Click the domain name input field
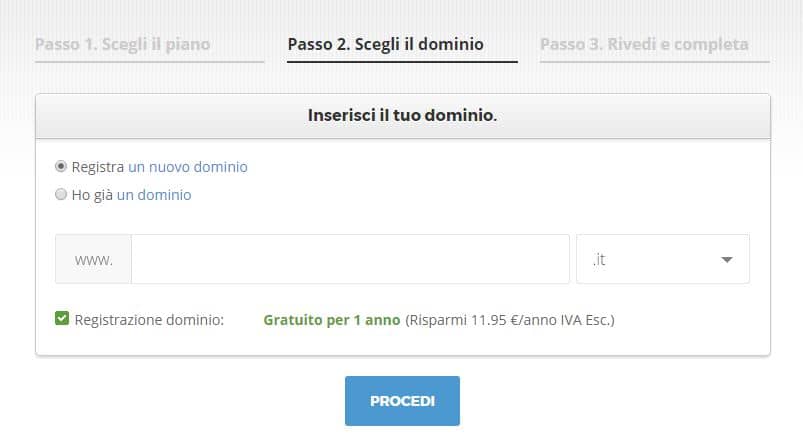Screen dimensions: 803x434 coord(350,259)
